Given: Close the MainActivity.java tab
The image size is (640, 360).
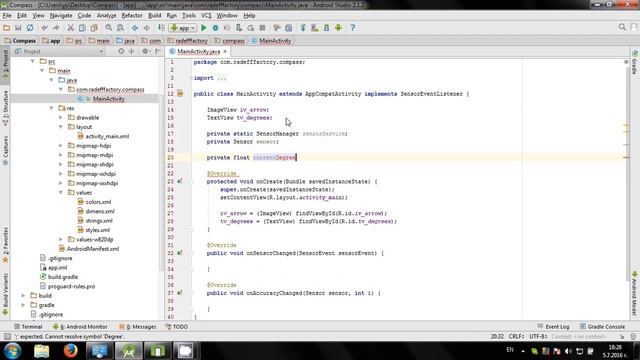Looking at the screenshot, I should [225, 51].
